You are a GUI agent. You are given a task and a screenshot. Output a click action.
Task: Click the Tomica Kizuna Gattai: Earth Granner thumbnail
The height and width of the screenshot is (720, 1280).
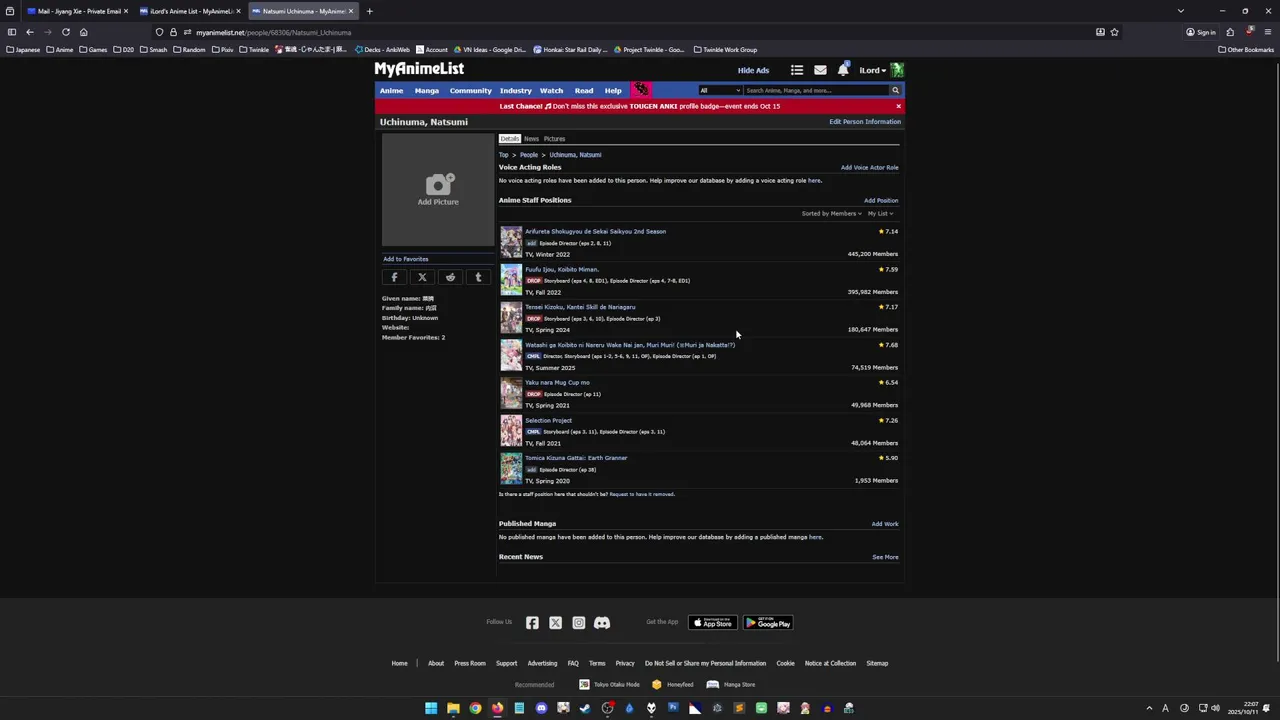[511, 469]
